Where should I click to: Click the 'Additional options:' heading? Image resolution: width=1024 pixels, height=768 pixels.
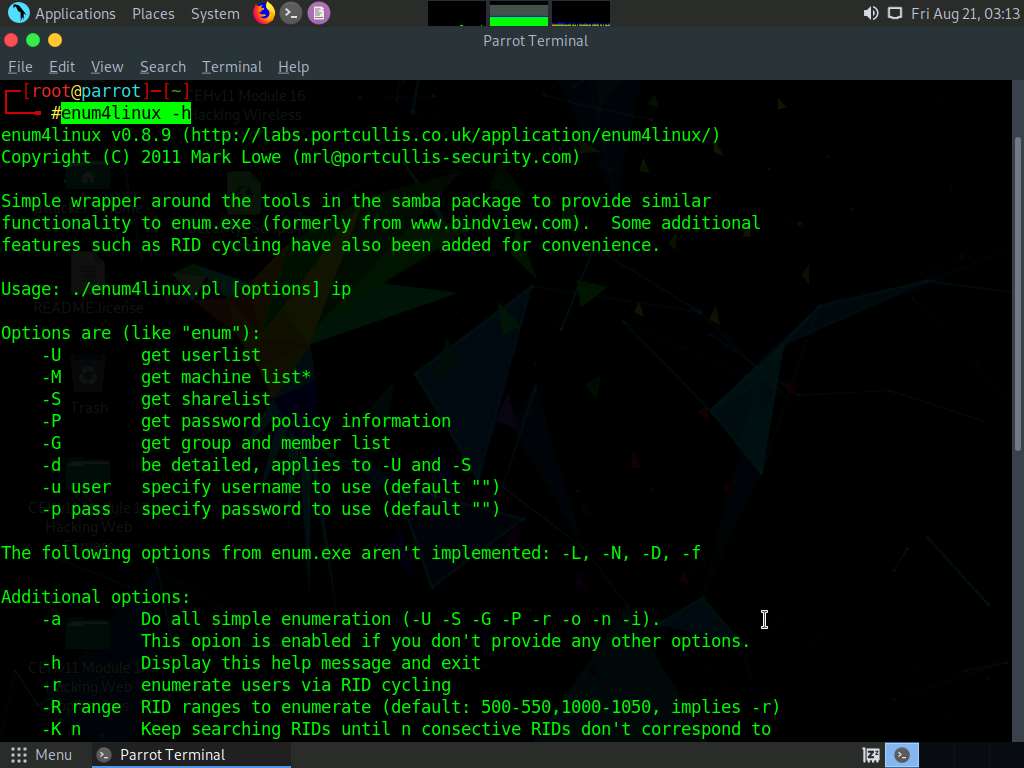(x=95, y=597)
